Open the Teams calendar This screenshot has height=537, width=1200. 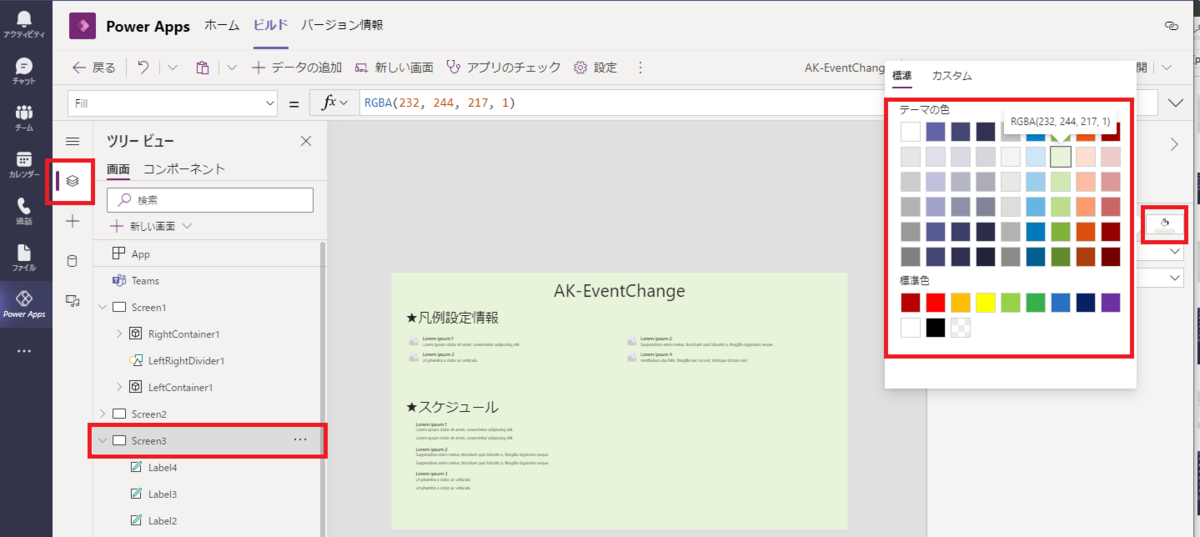pos(24,165)
